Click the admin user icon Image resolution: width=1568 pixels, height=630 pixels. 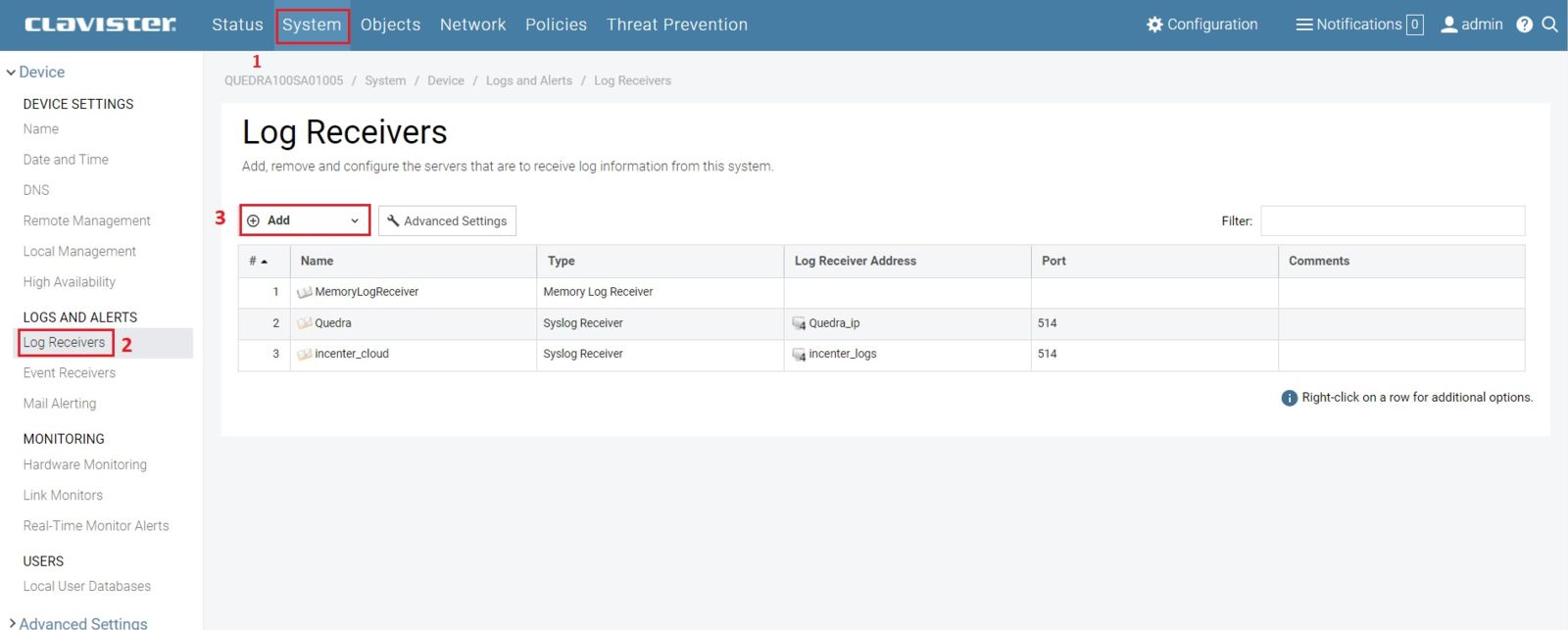tap(1448, 24)
